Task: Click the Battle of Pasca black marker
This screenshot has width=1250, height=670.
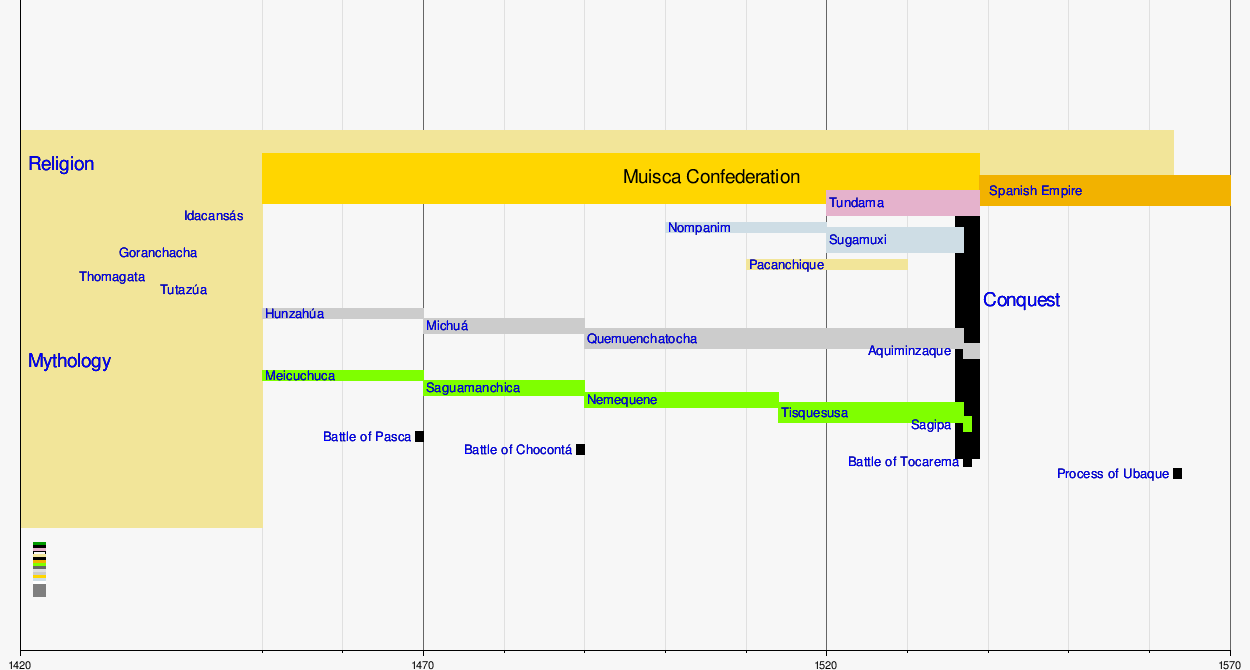Action: point(419,437)
